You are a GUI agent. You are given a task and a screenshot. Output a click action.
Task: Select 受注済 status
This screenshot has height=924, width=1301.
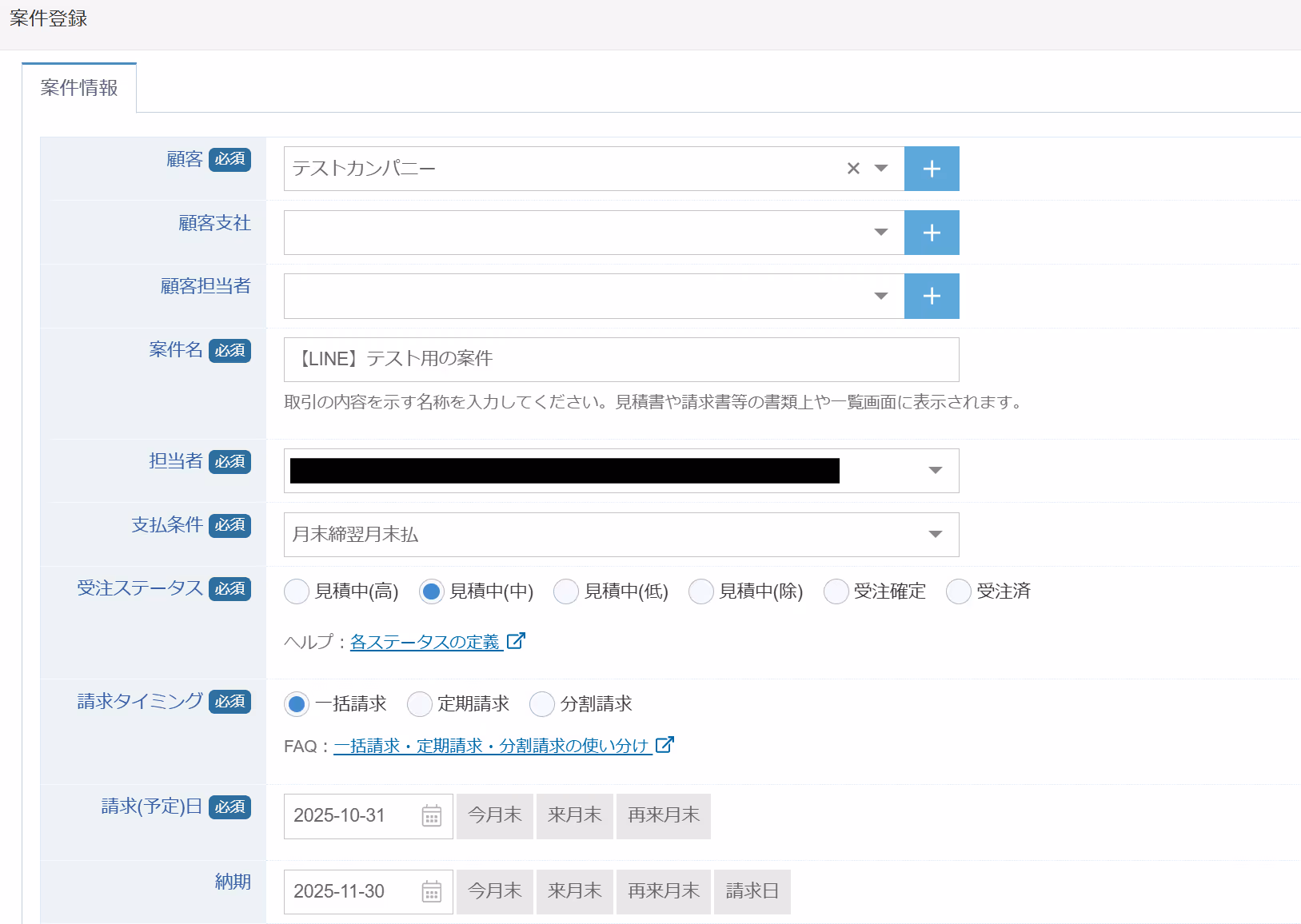[959, 591]
